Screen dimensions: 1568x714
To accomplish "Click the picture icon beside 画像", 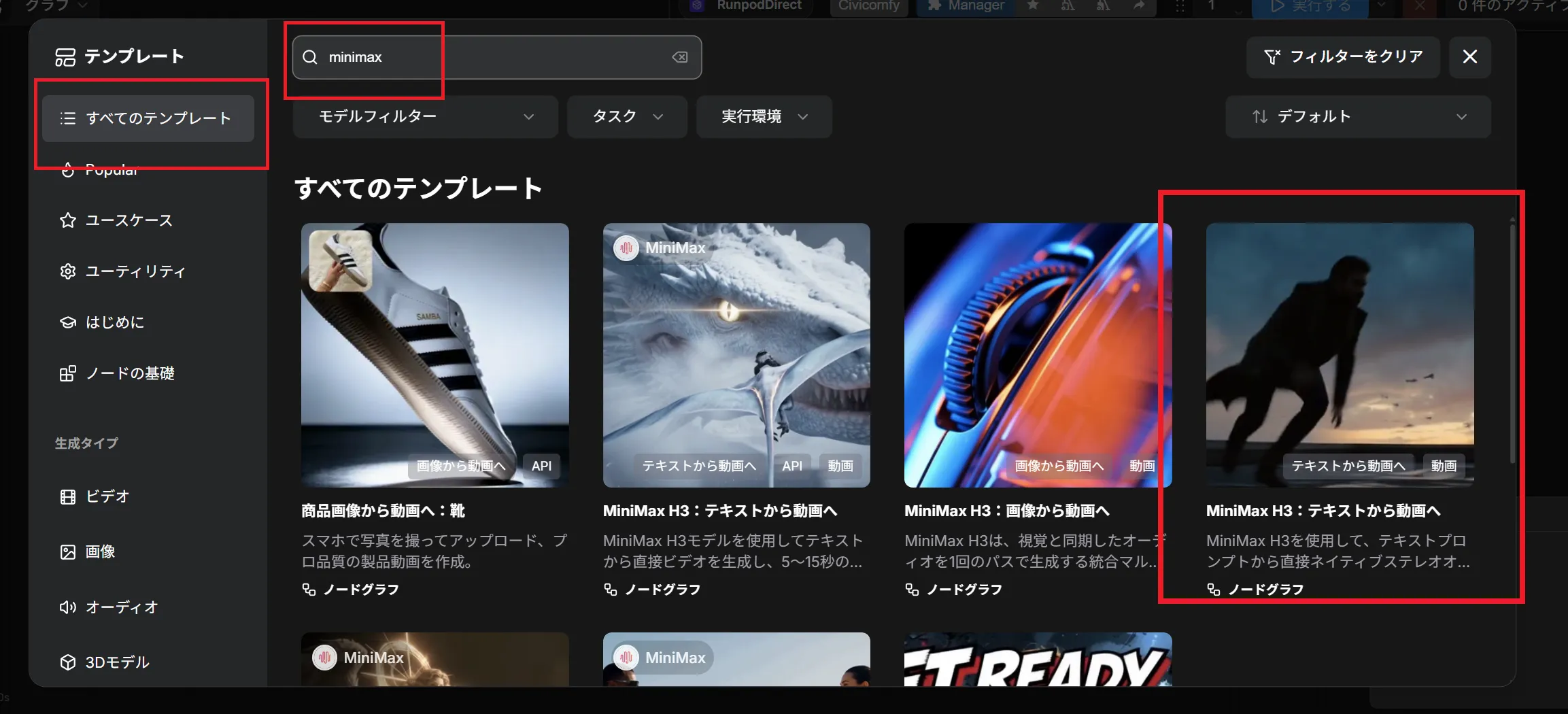I will click(x=68, y=551).
